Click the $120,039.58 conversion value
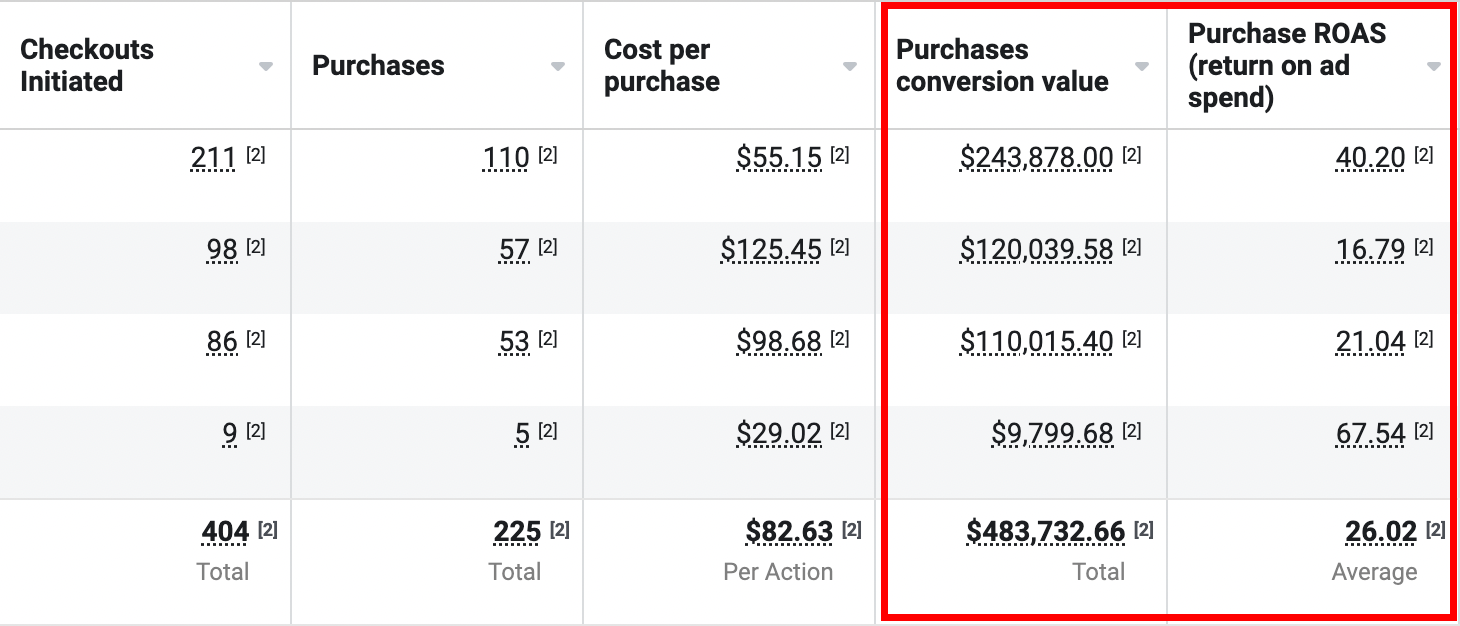 (x=1037, y=250)
